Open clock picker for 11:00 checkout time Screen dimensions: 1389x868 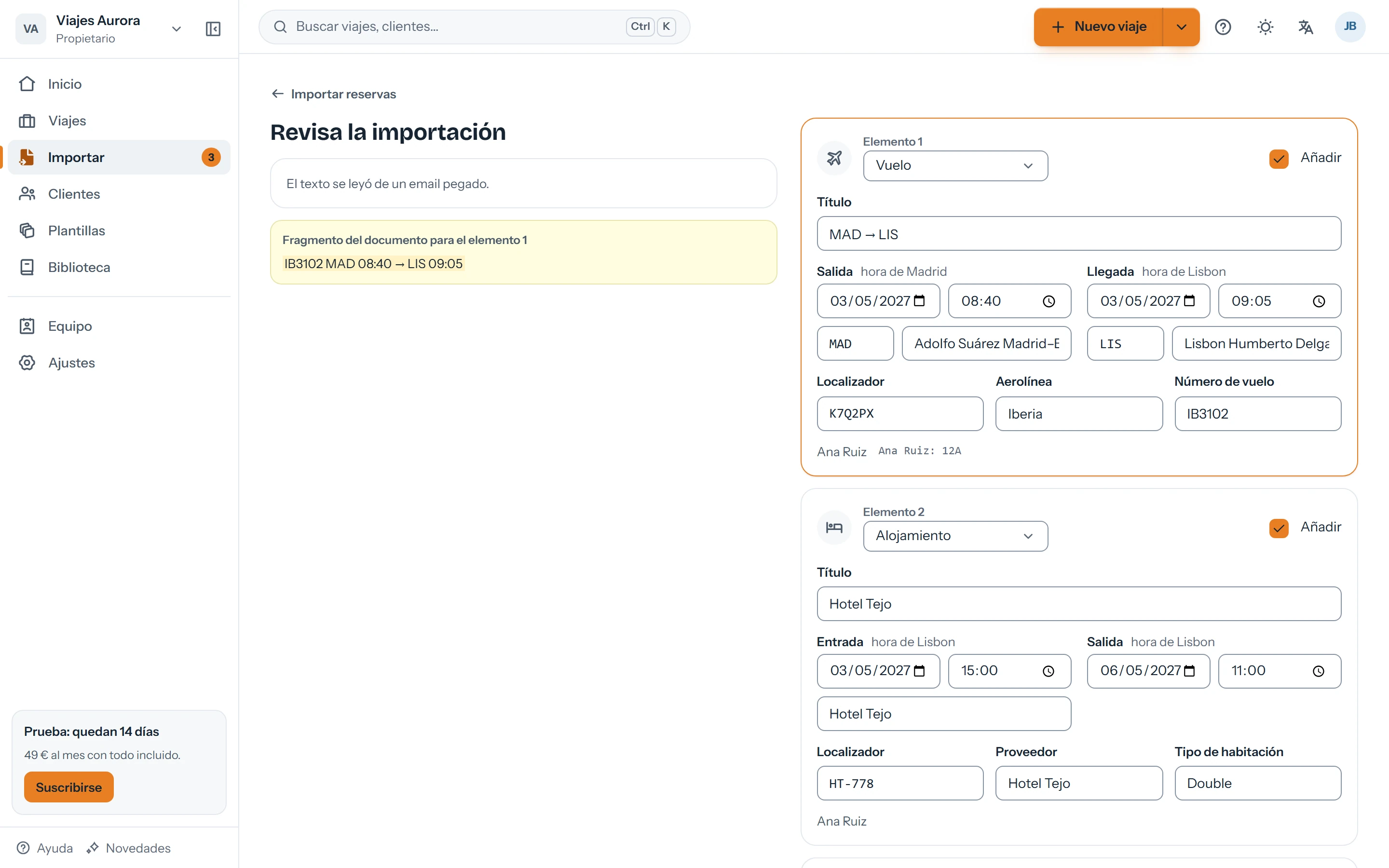point(1319,671)
